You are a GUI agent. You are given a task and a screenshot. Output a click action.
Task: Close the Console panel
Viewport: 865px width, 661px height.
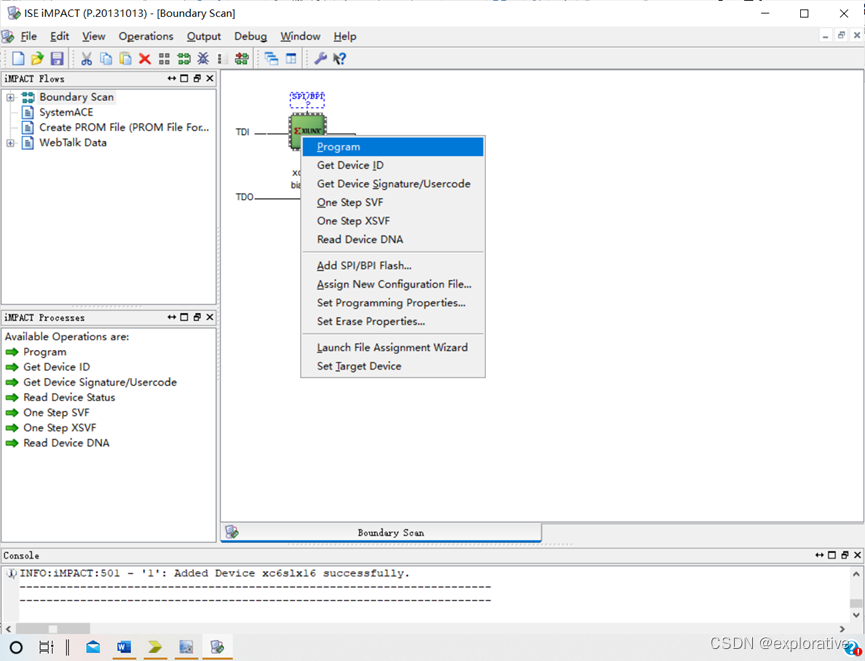click(x=857, y=555)
